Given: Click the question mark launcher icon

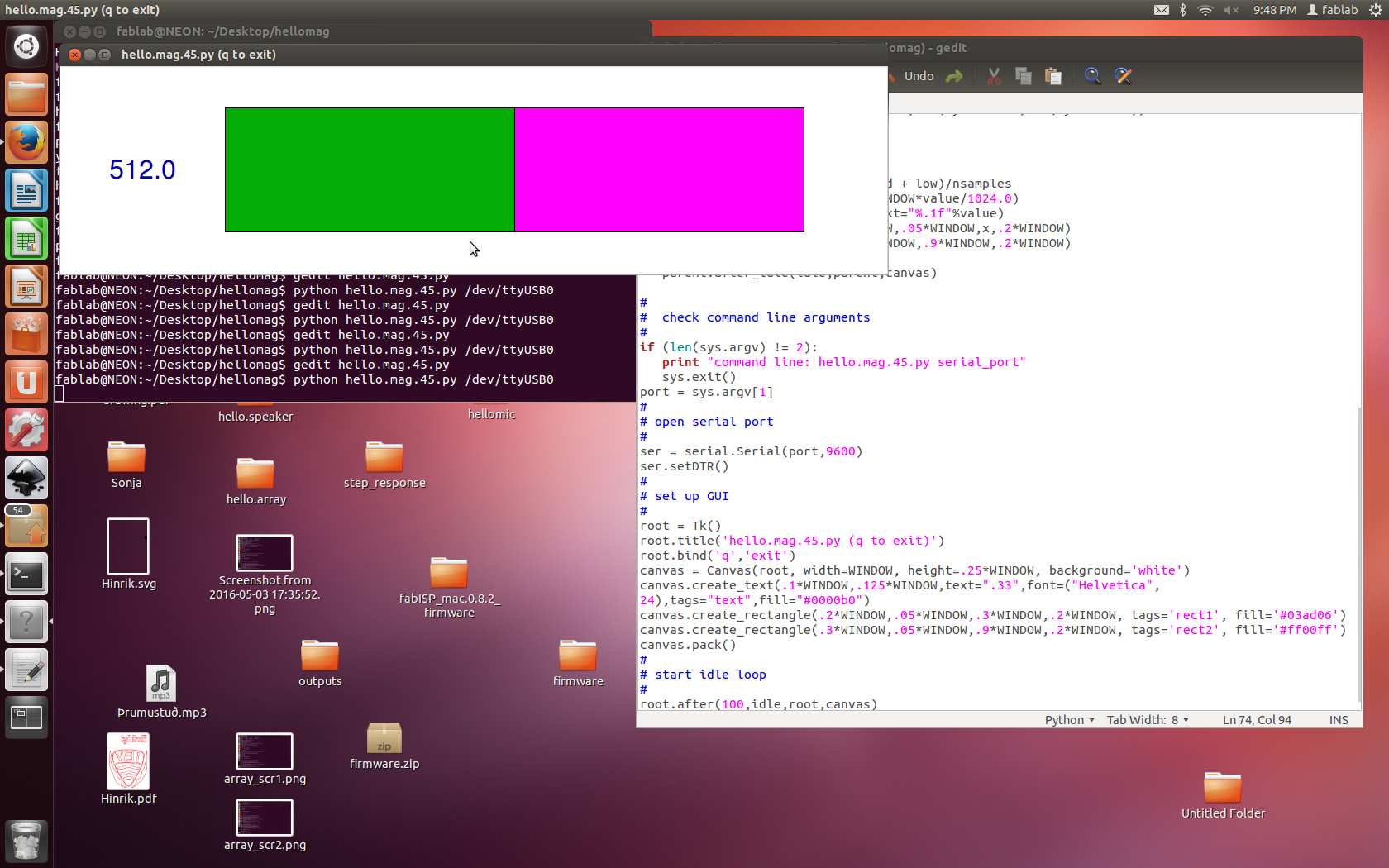Looking at the screenshot, I should (x=26, y=622).
